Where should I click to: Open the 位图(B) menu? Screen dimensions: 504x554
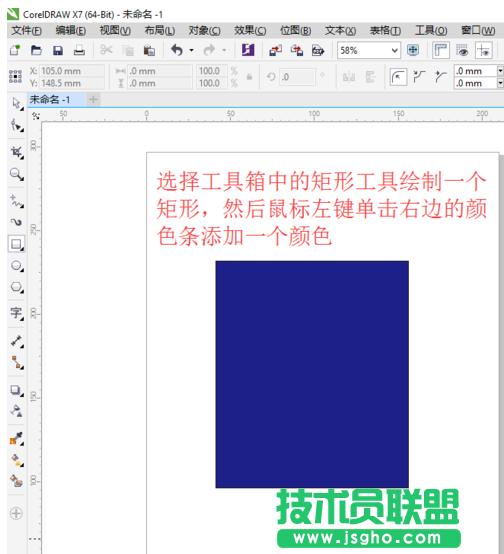295,31
